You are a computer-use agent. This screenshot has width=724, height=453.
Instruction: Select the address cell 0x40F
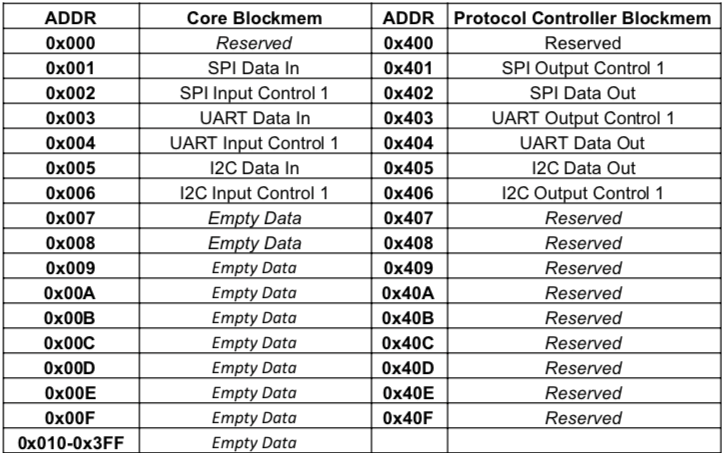point(407,416)
